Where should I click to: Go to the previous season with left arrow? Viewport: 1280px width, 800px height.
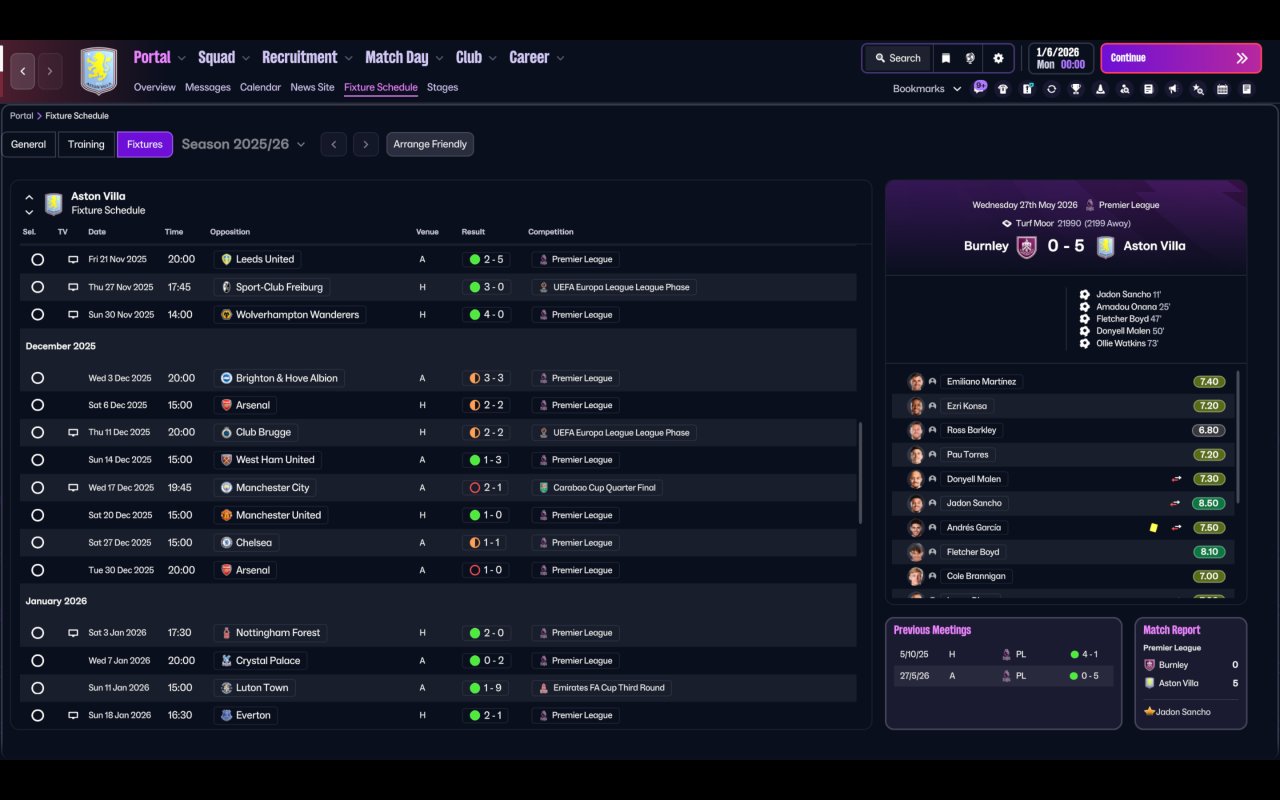click(x=334, y=144)
